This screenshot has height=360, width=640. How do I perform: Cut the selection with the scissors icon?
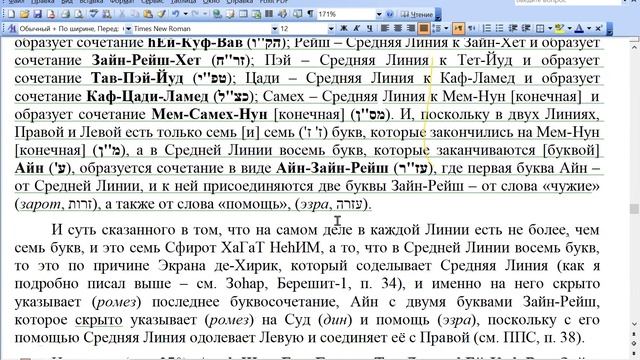click(x=122, y=14)
